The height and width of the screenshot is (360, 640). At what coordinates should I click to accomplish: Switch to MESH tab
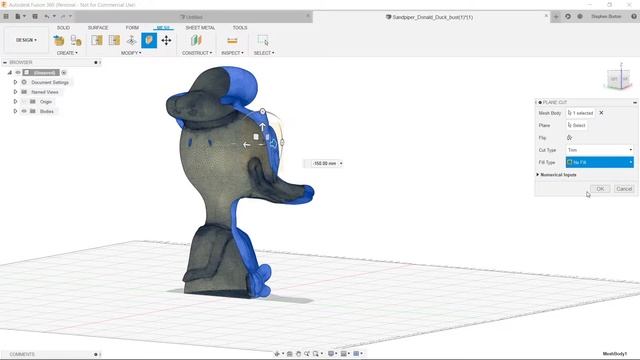pos(163,28)
